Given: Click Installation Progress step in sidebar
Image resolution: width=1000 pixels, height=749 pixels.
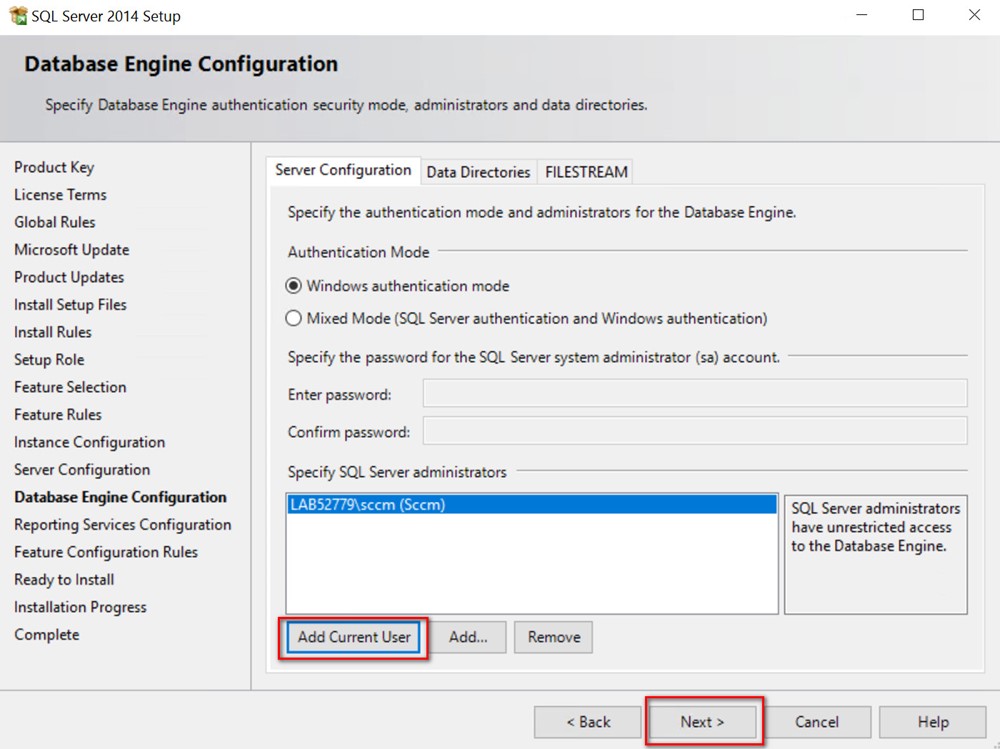Looking at the screenshot, I should (80, 607).
